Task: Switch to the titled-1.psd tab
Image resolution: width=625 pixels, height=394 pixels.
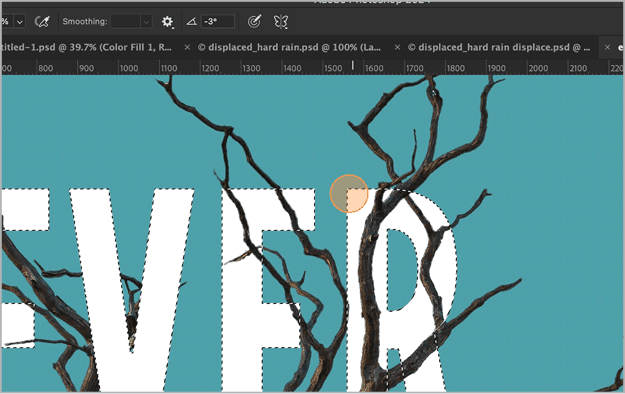Action: pos(87,47)
